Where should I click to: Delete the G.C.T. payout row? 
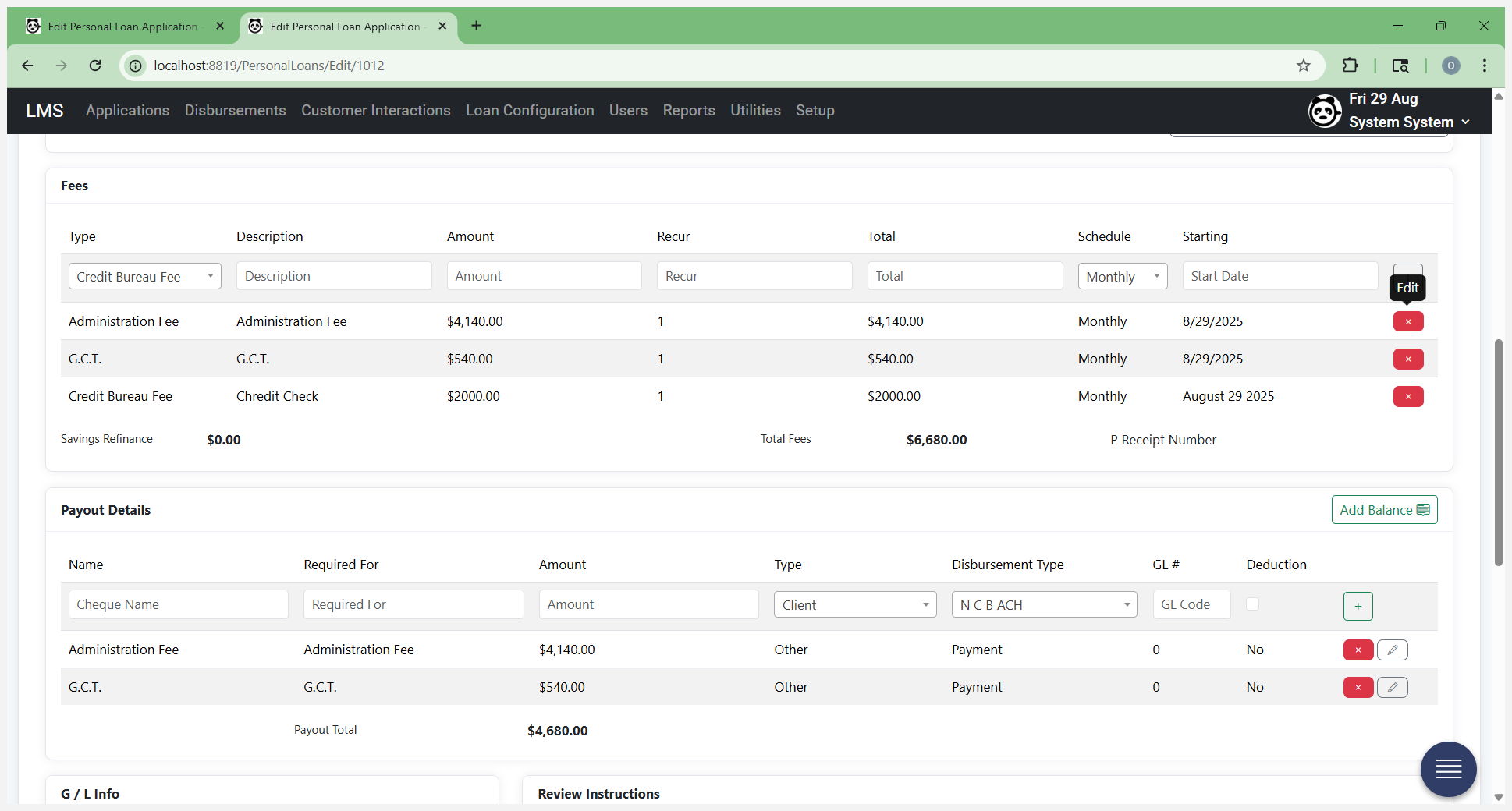[1358, 687]
